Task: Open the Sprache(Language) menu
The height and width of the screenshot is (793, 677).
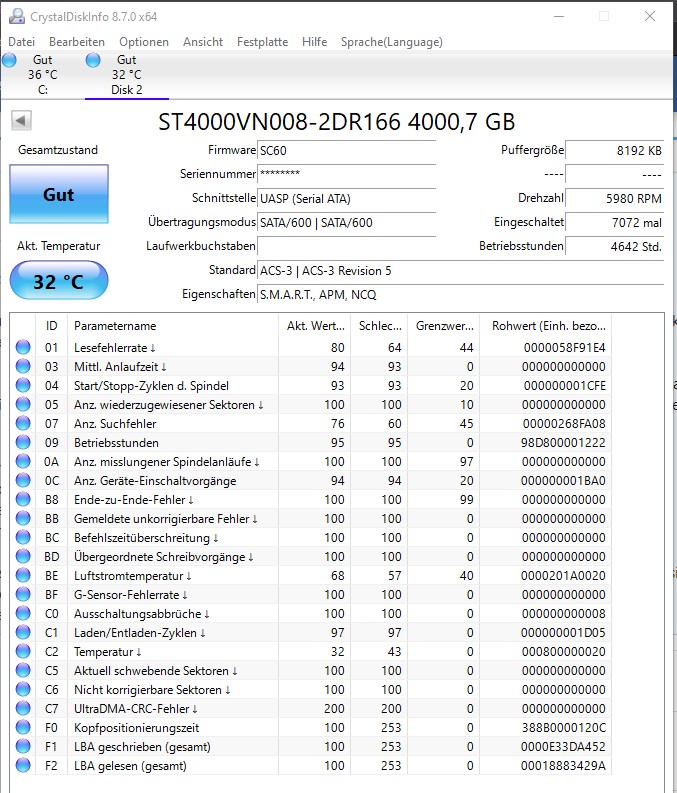Action: pos(391,42)
